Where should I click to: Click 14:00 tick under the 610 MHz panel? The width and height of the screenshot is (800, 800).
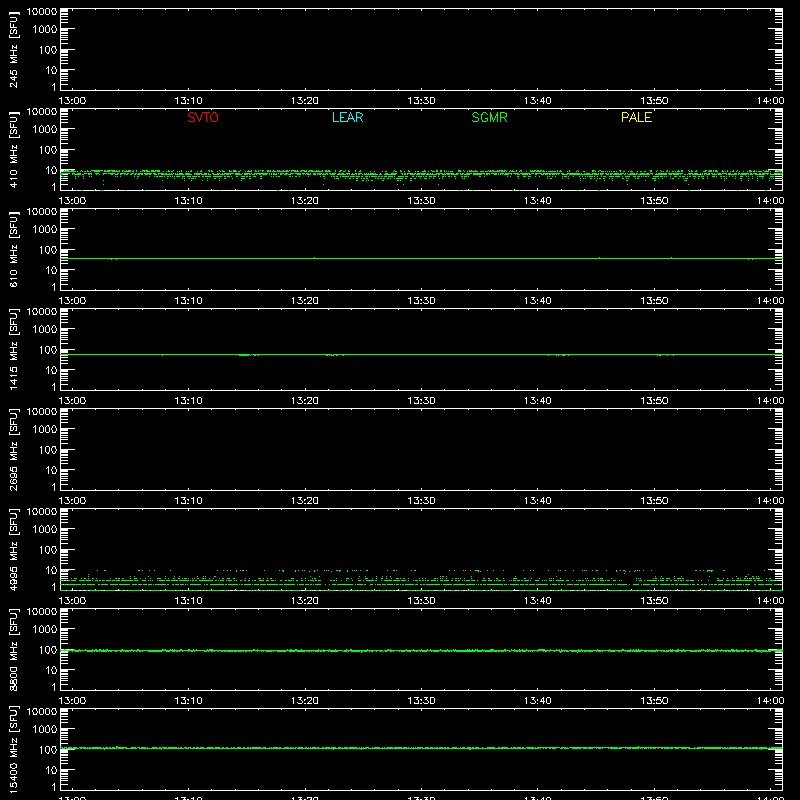(770, 301)
